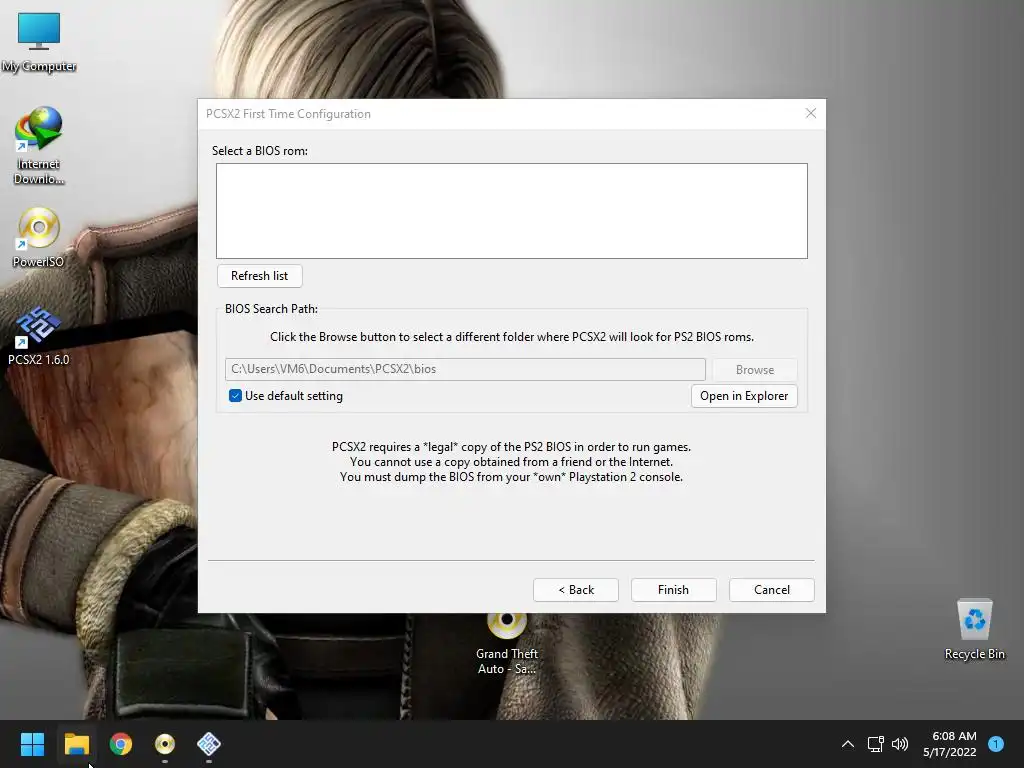
Task: Click the 'Select a BIOS rom:' label
Action: [260, 151]
